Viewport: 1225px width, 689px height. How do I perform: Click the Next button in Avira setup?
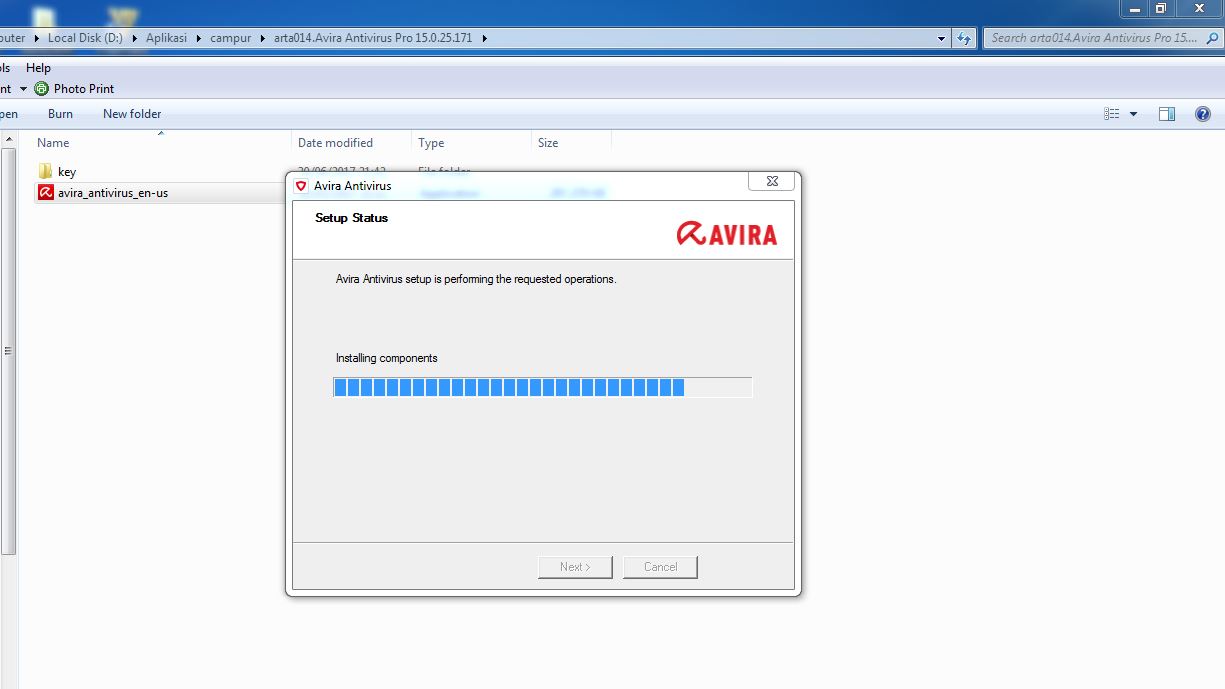(575, 567)
